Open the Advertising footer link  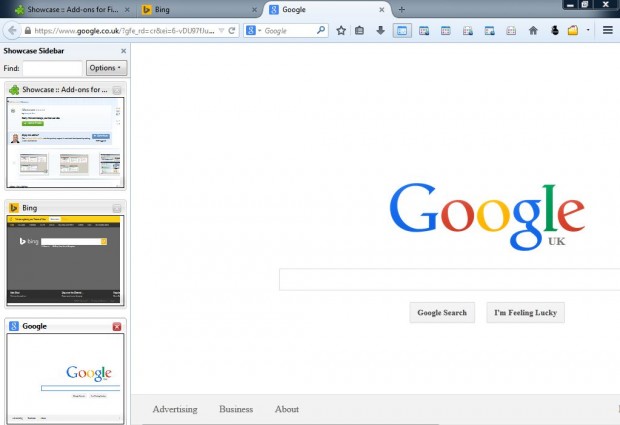pyautogui.click(x=175, y=409)
